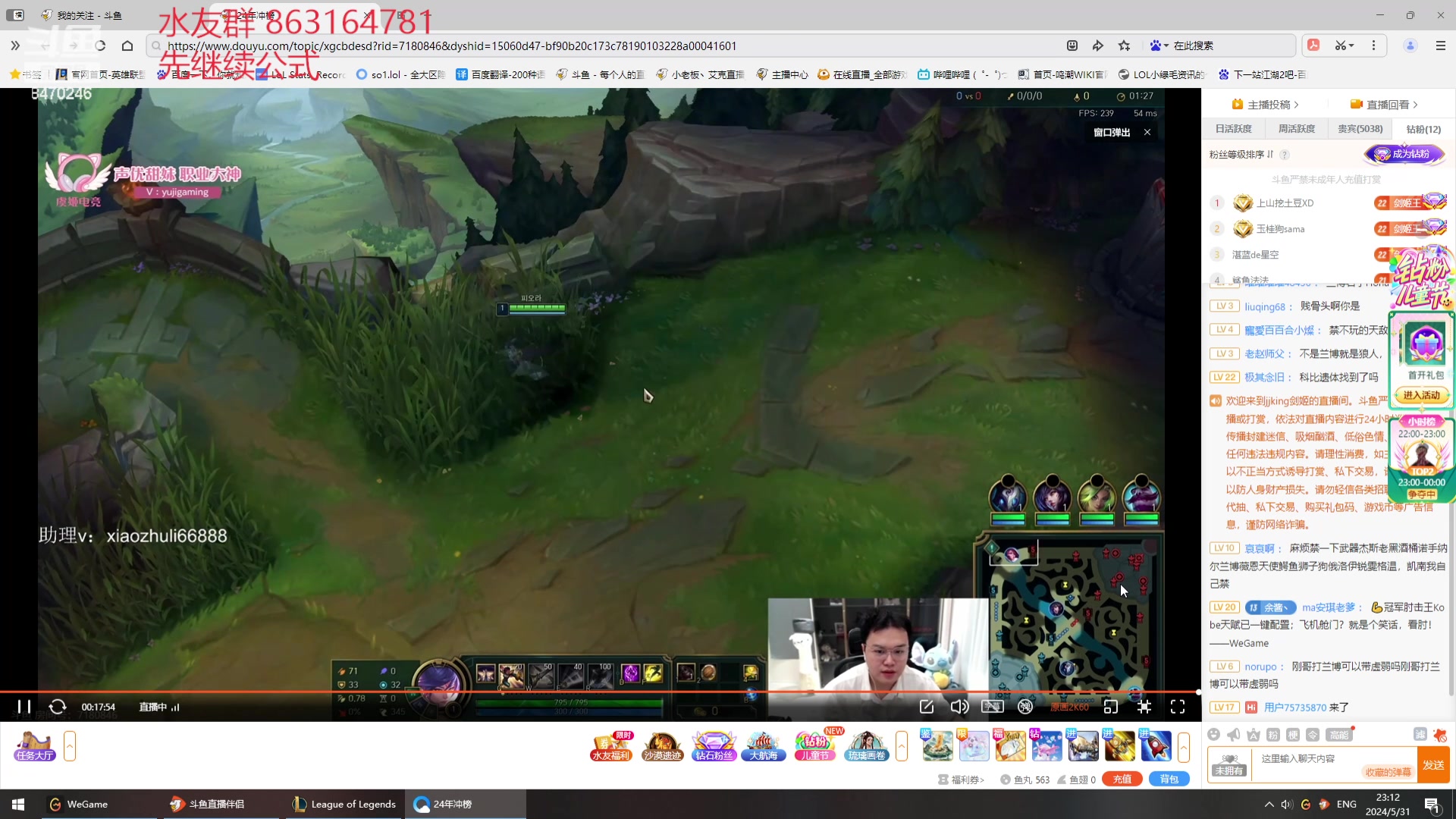The height and width of the screenshot is (819, 1456).
Task: Expand gift list arrow beside rocket
Action: click(1183, 747)
